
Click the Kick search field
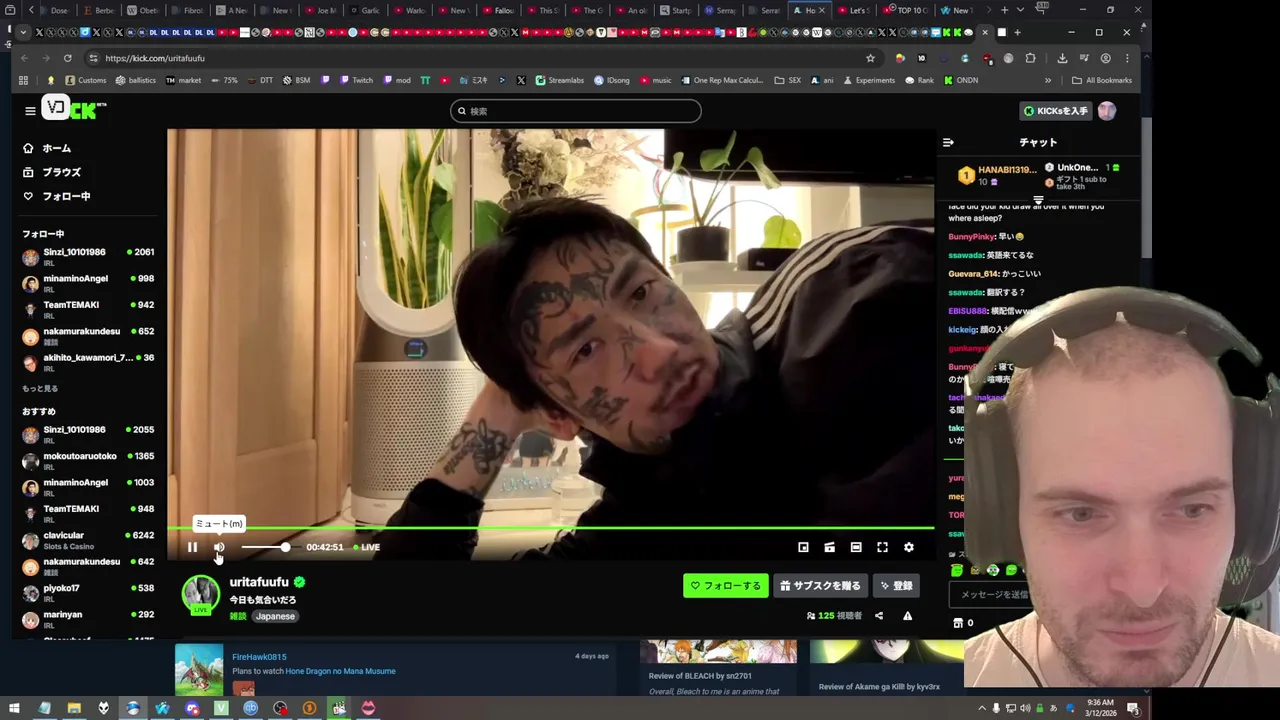(x=576, y=111)
